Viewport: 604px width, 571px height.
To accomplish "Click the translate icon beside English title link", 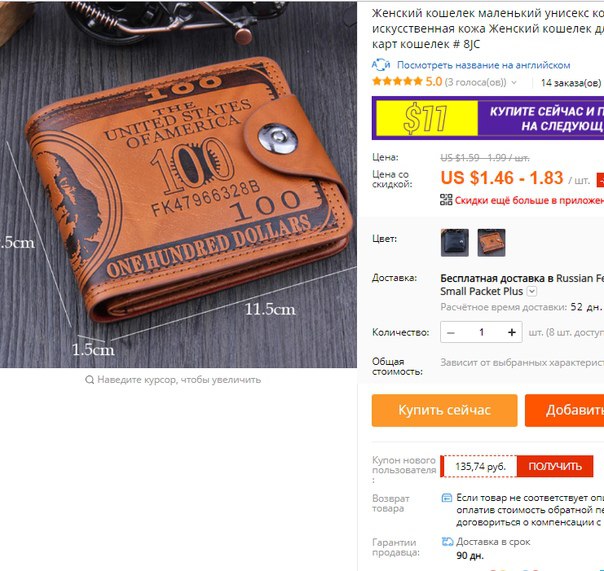I will [x=381, y=65].
